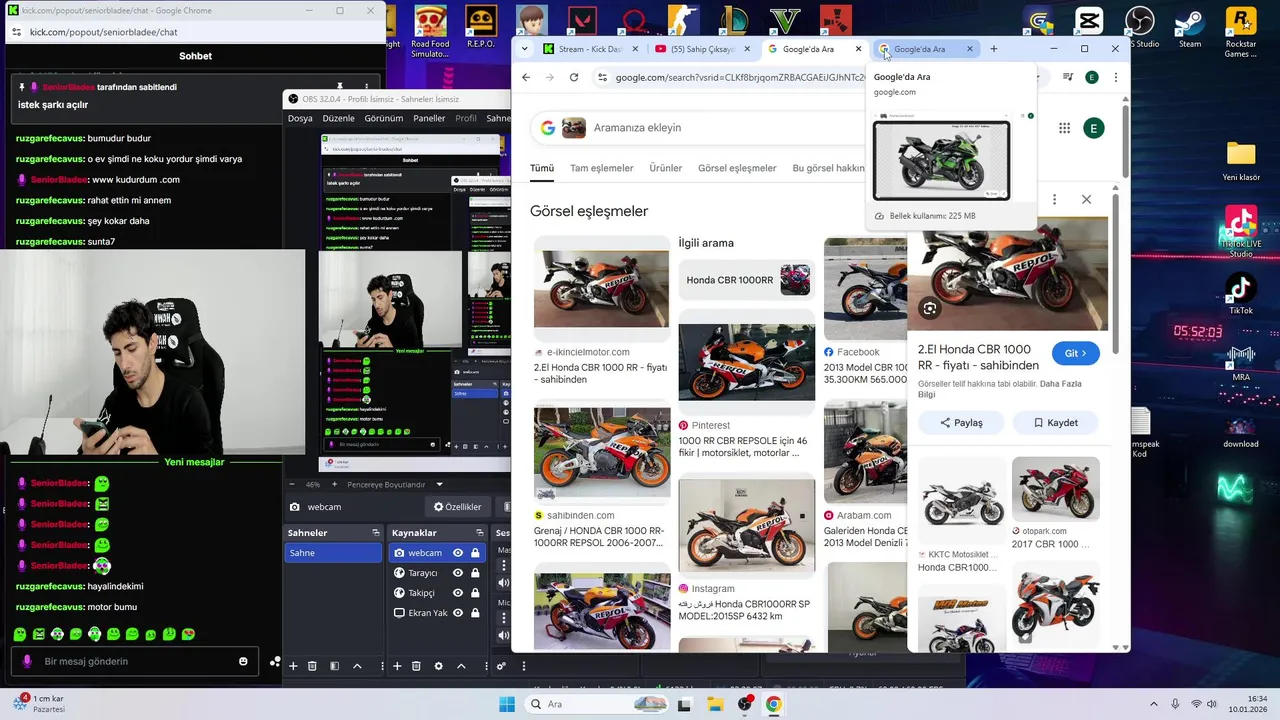Open the OBS Paneller menu

tap(429, 118)
